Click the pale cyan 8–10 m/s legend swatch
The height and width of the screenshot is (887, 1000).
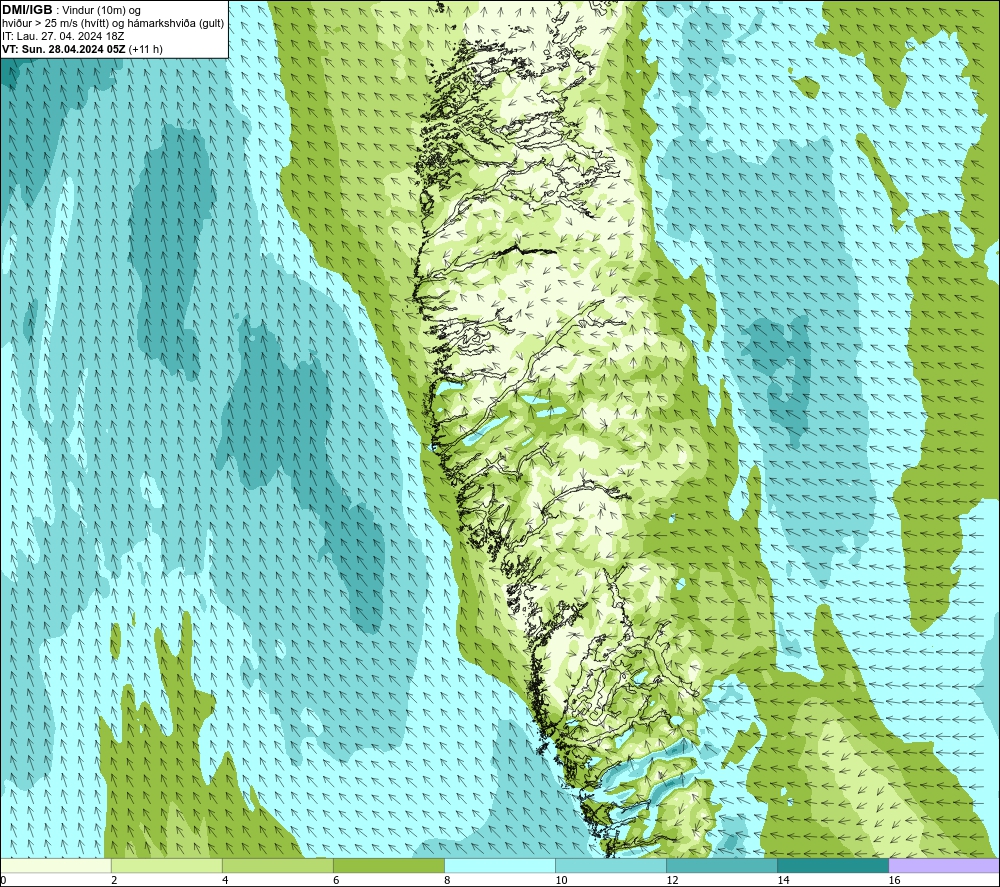[x=500, y=865]
